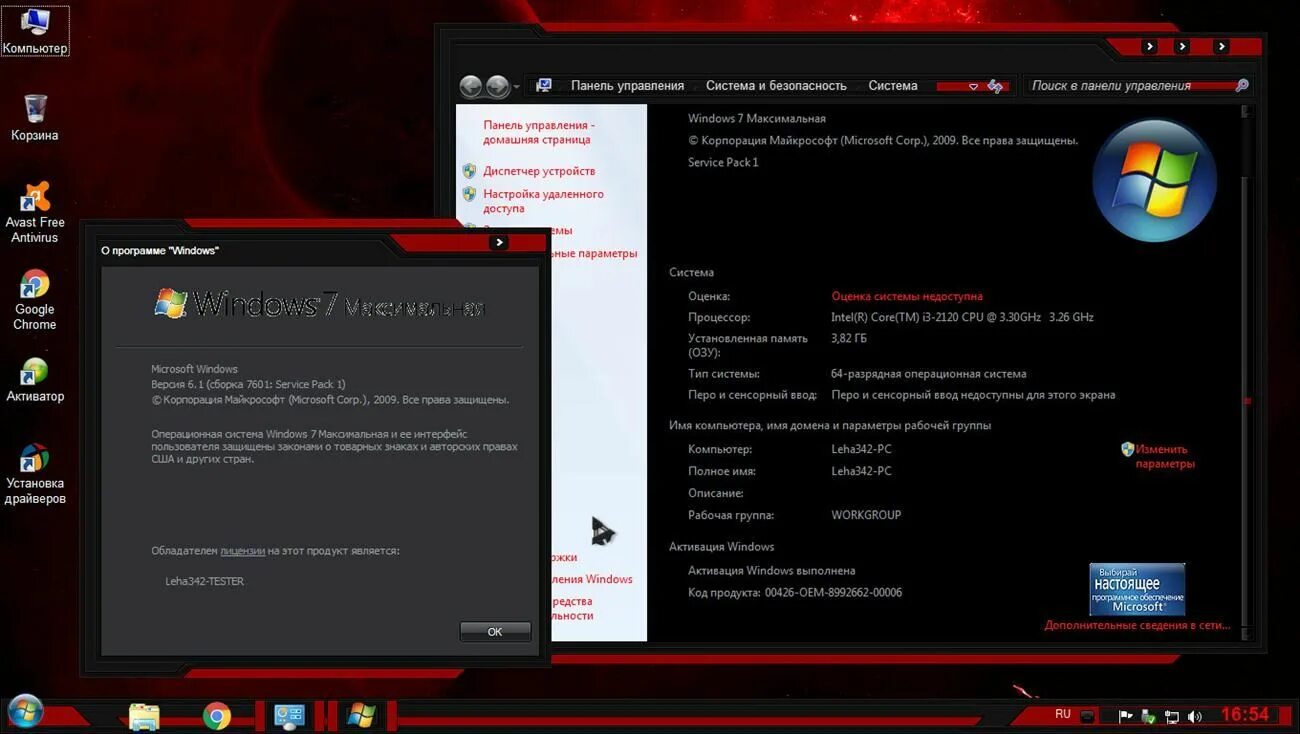Click the computer icon in address bar
The height and width of the screenshot is (734, 1300).
tap(544, 86)
